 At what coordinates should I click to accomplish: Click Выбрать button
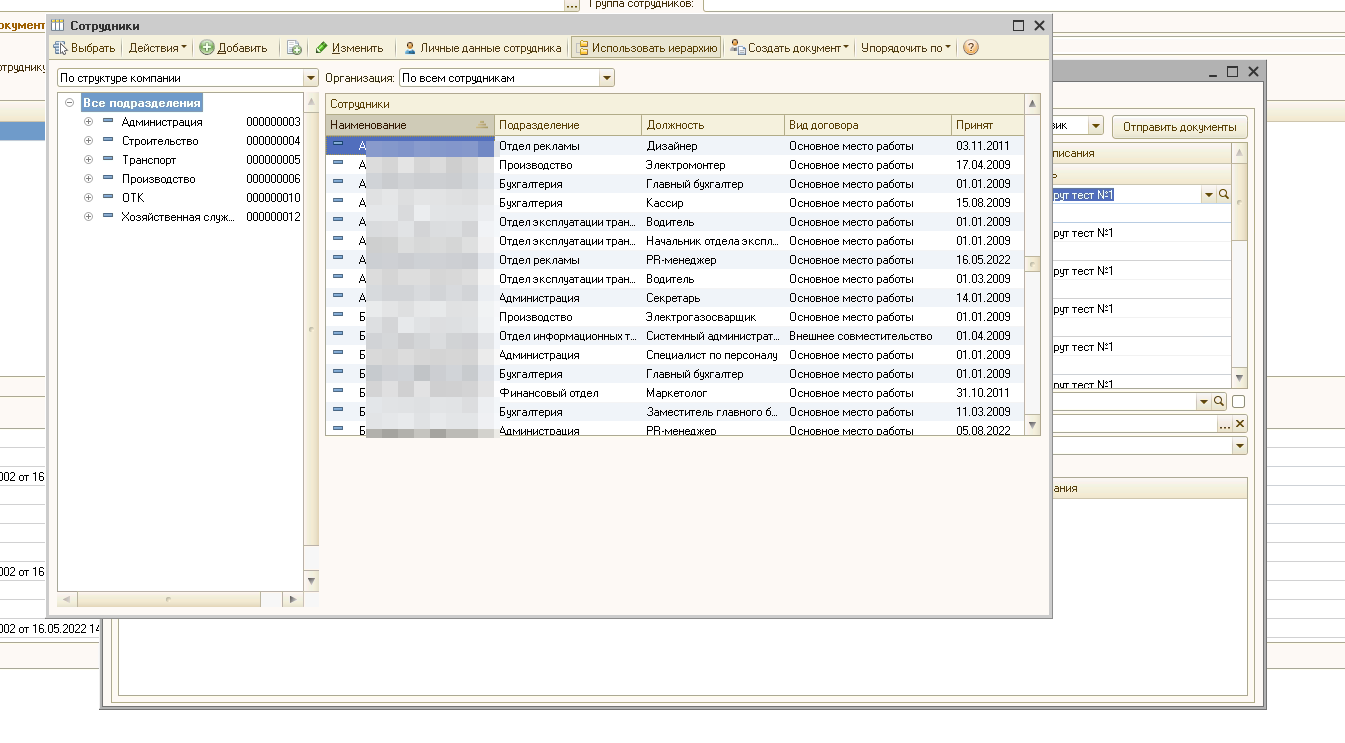tap(85, 47)
